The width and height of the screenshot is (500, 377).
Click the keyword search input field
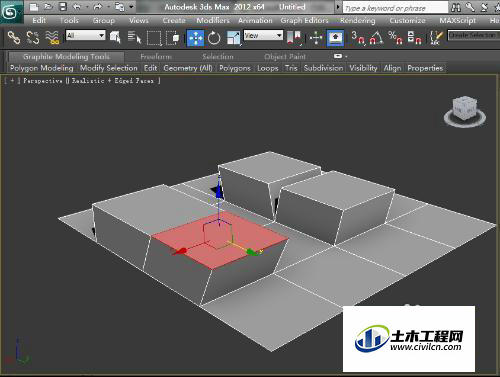click(395, 8)
